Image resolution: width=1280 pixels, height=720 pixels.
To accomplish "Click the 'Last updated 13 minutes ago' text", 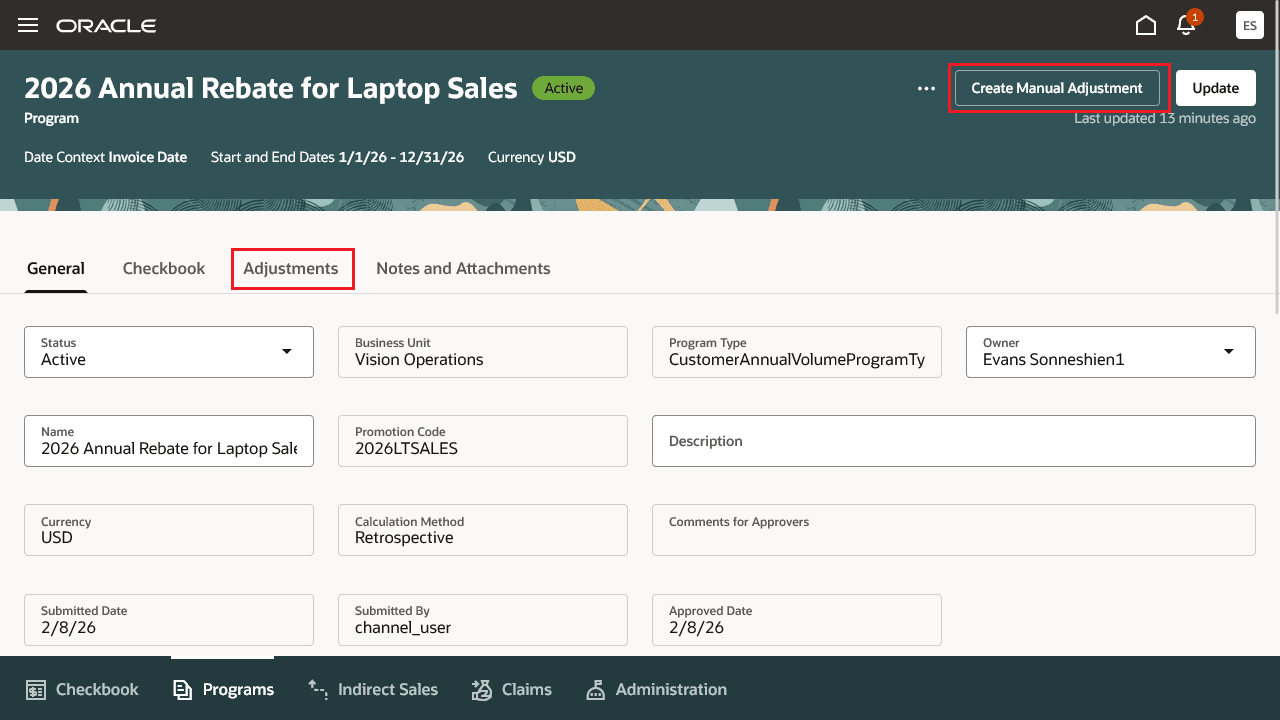I will click(x=1165, y=118).
